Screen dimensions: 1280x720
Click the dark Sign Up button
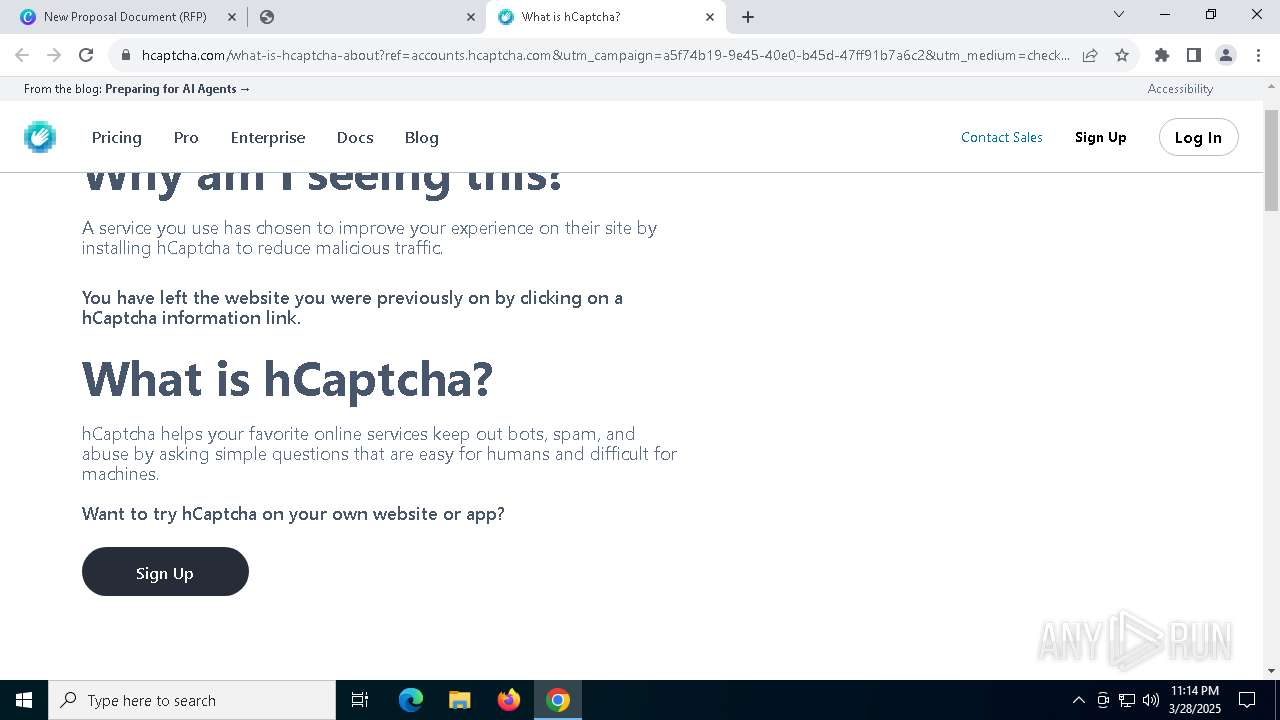click(165, 572)
